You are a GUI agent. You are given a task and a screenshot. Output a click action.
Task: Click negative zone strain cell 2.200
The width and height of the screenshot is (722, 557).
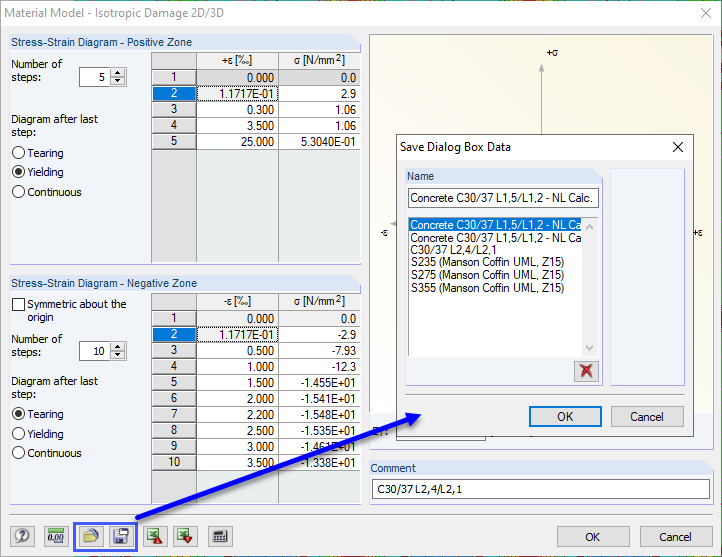pyautogui.click(x=238, y=414)
